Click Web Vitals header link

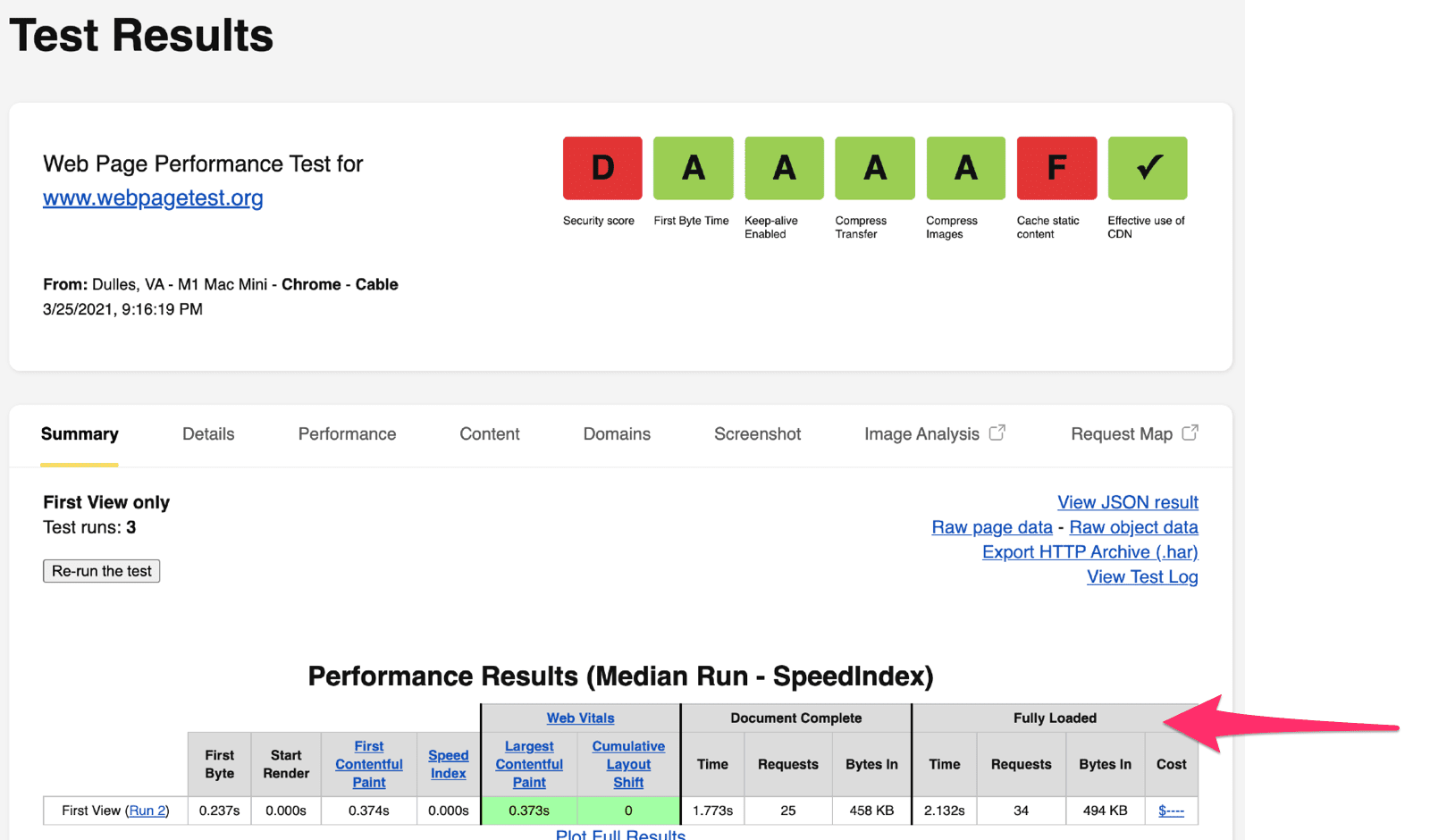(x=580, y=718)
